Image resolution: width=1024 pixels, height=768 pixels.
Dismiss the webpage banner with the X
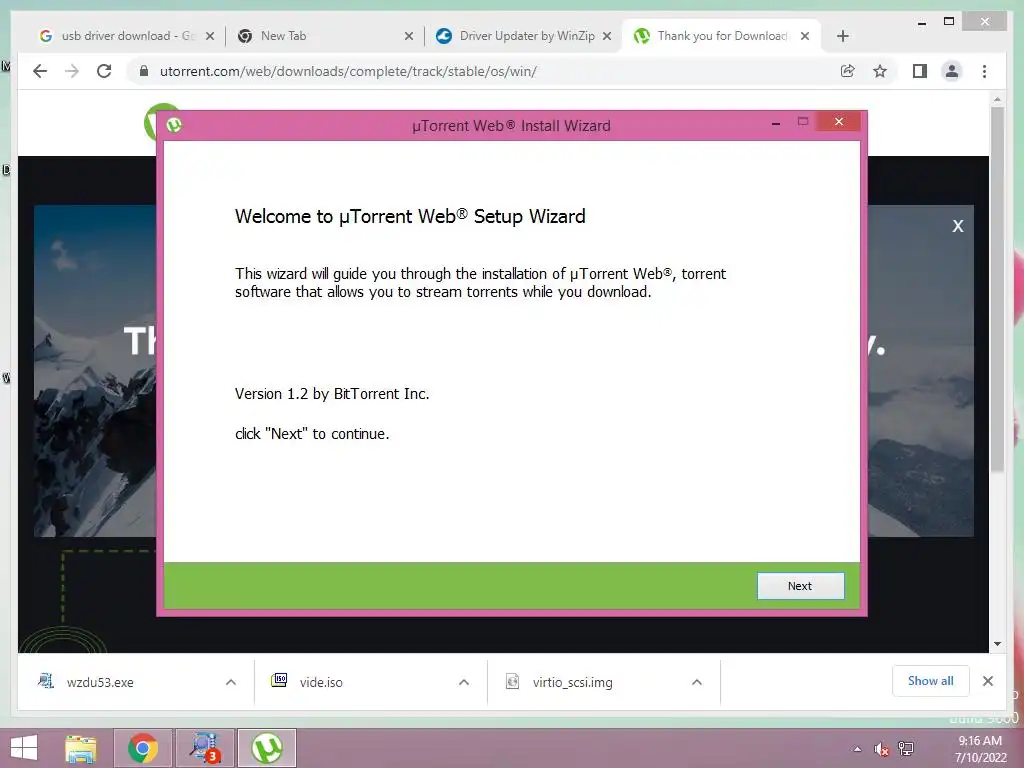[x=957, y=226]
